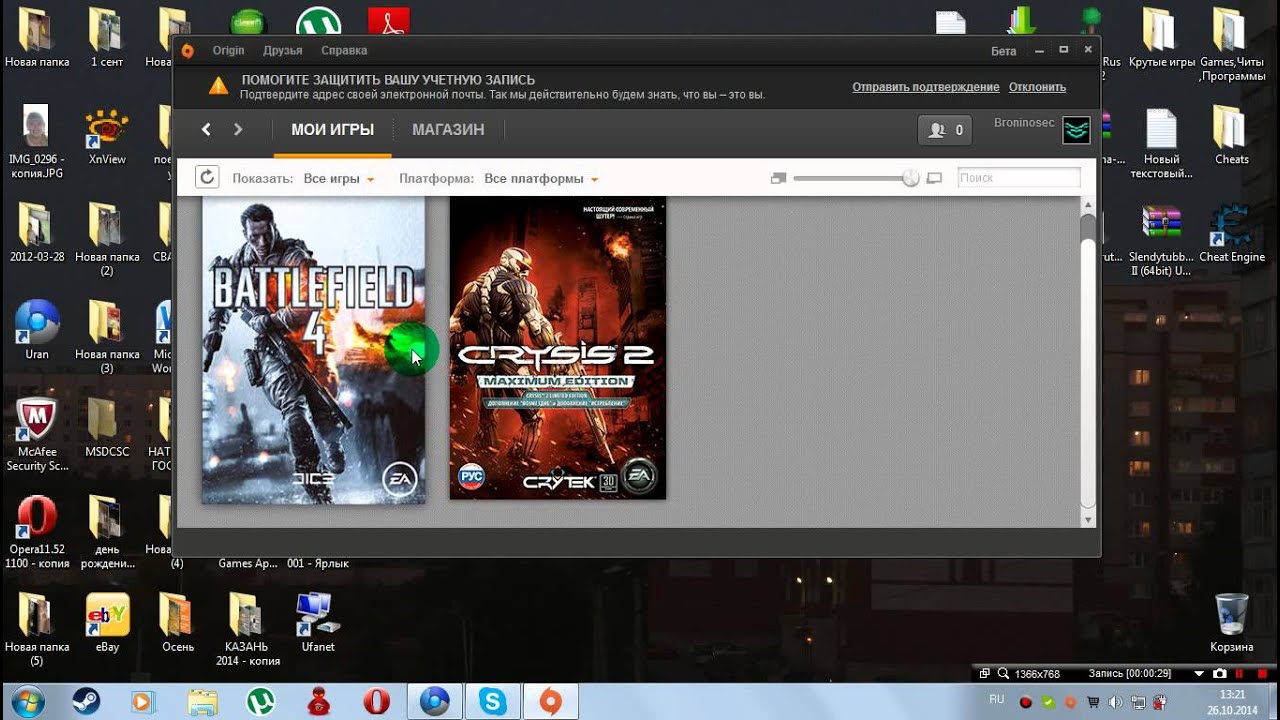Image resolution: width=1280 pixels, height=720 pixels.
Task: Open the IMG_0296 image file
Action: 36,142
